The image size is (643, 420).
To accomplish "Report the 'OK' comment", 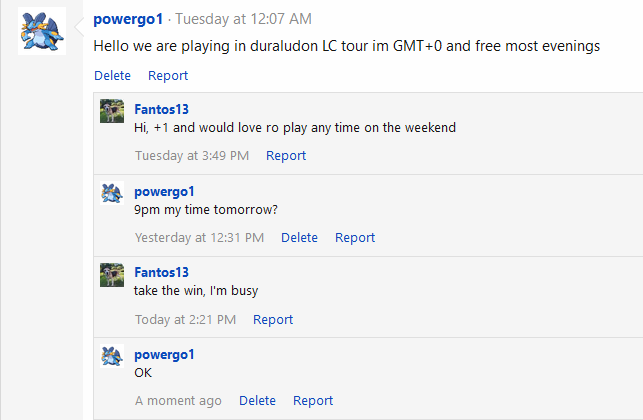I will 313,400.
